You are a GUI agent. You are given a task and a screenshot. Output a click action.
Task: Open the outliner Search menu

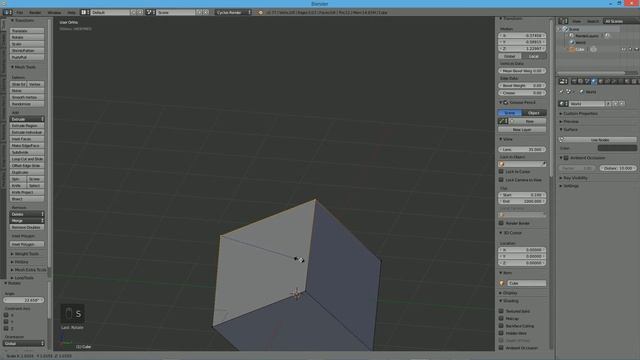[x=593, y=21]
